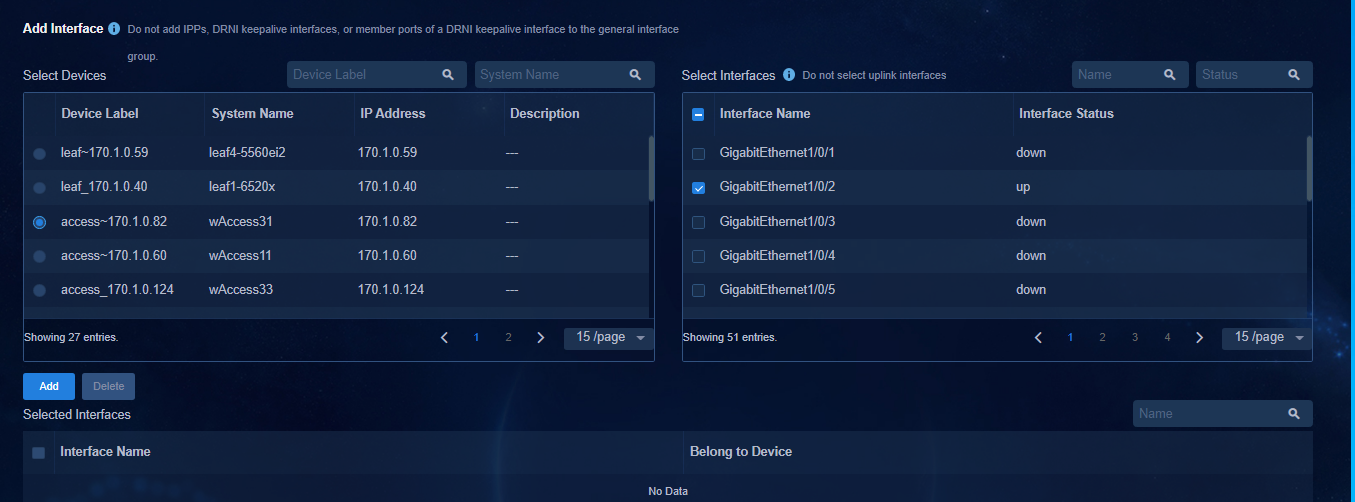Image resolution: width=1355 pixels, height=502 pixels.
Task: Open page 2 of interfaces table
Action: 1102,337
